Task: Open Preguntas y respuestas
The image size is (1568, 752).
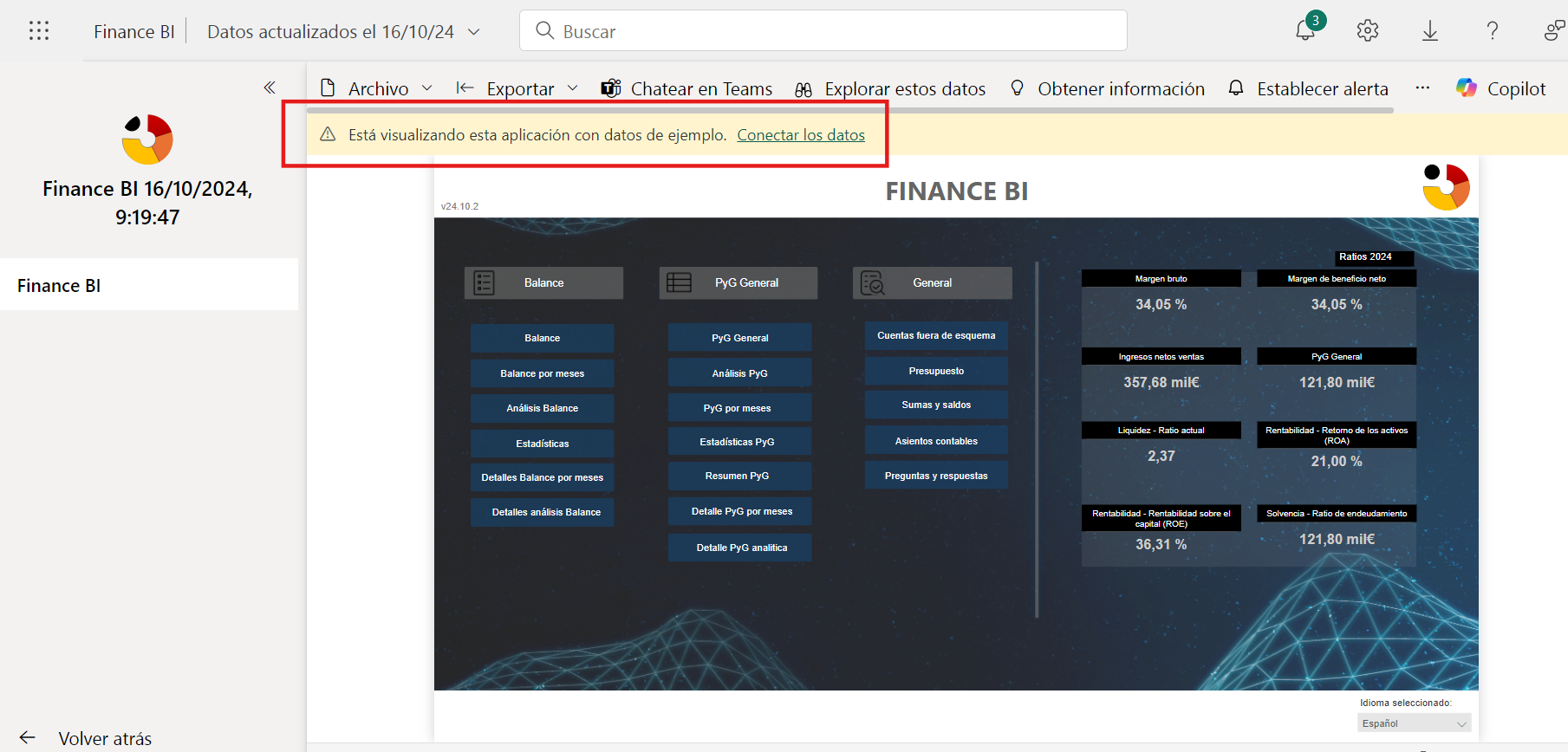Action: pyautogui.click(x=936, y=476)
